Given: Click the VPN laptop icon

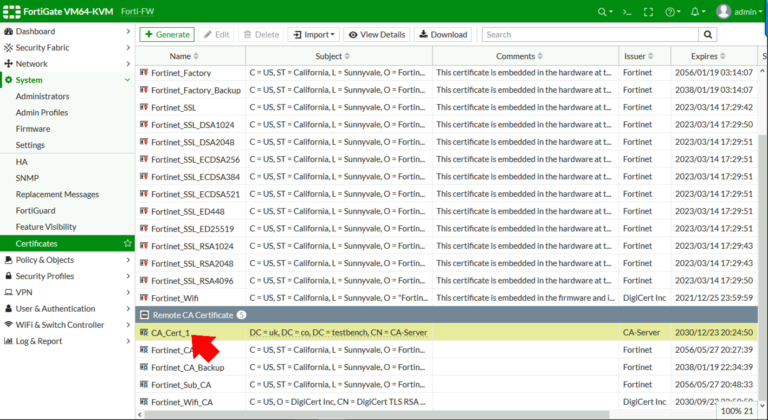Looking at the screenshot, I should (x=8, y=292).
